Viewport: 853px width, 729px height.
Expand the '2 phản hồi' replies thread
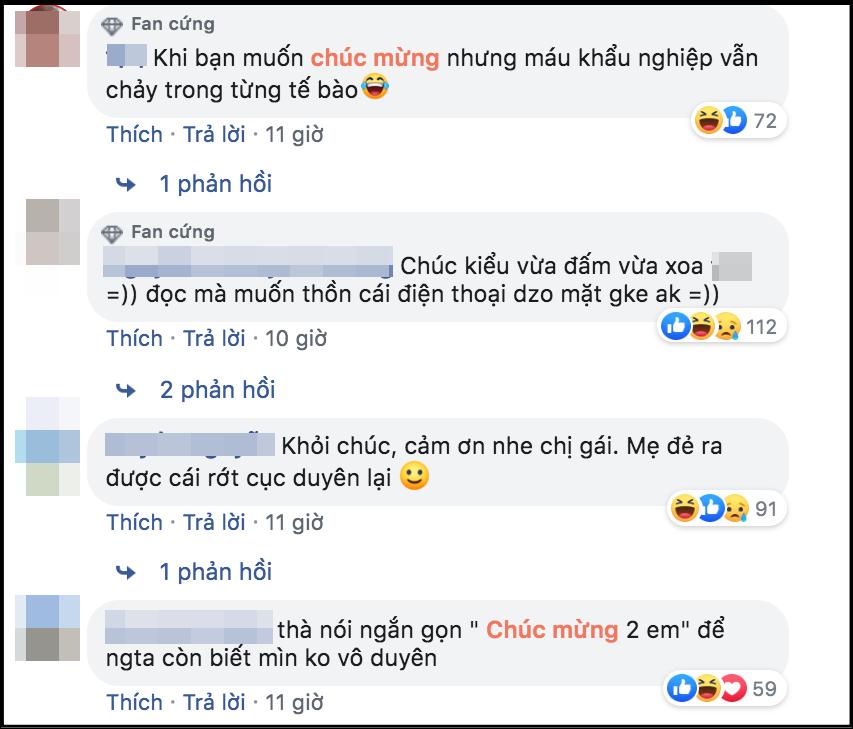217,389
